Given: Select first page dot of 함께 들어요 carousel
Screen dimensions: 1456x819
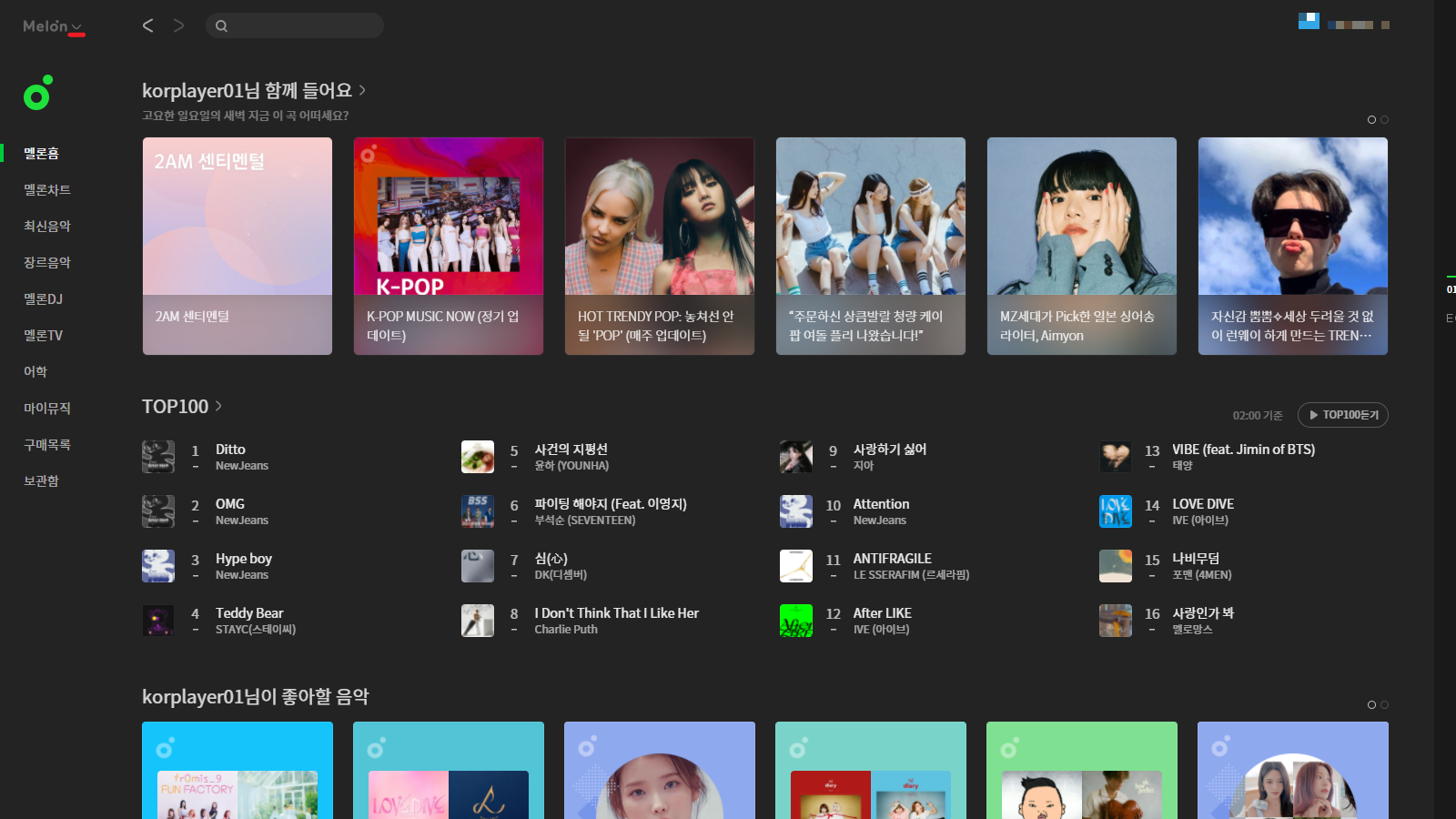Looking at the screenshot, I should (x=1371, y=120).
